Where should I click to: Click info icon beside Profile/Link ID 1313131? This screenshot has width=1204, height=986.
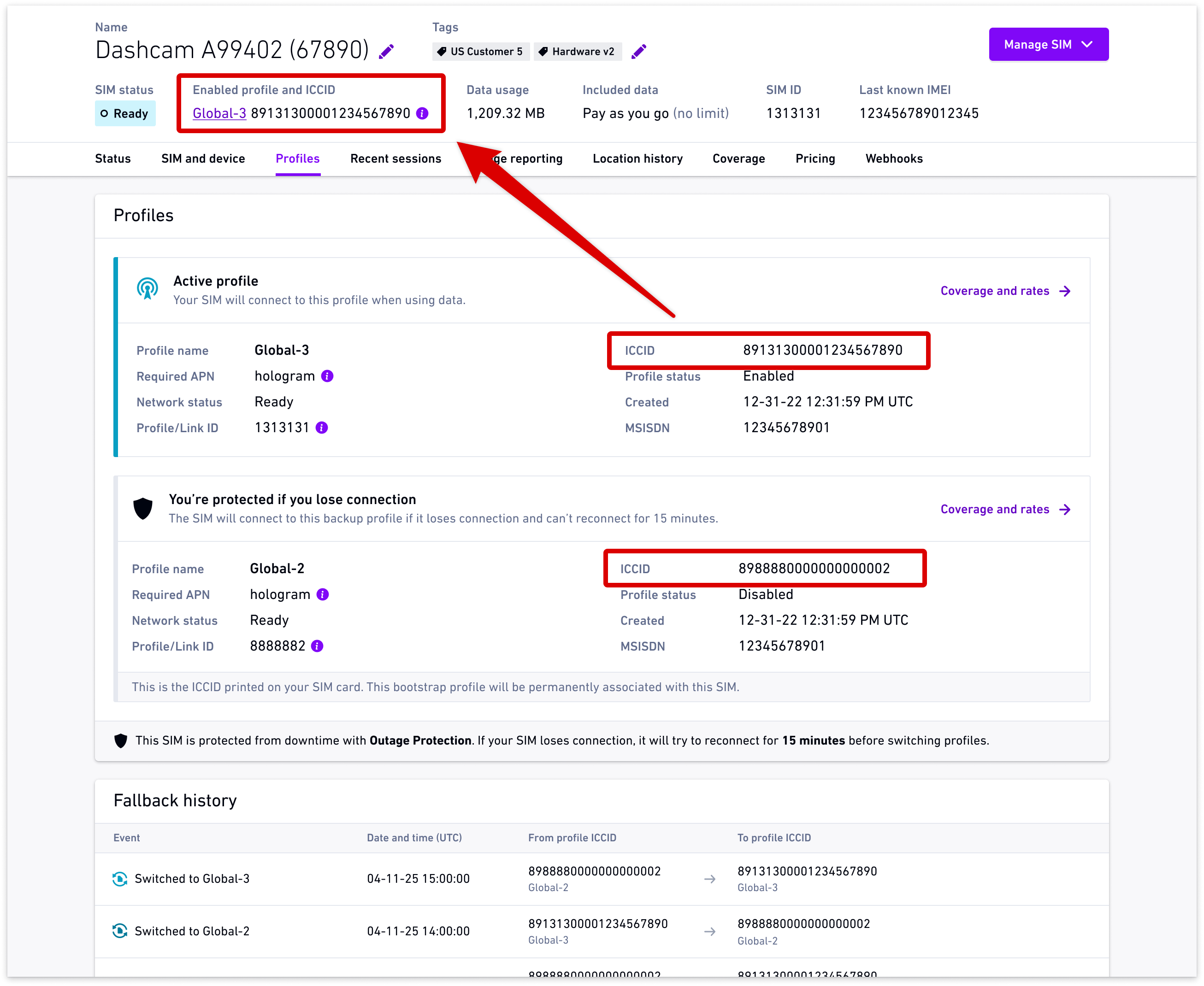point(322,428)
